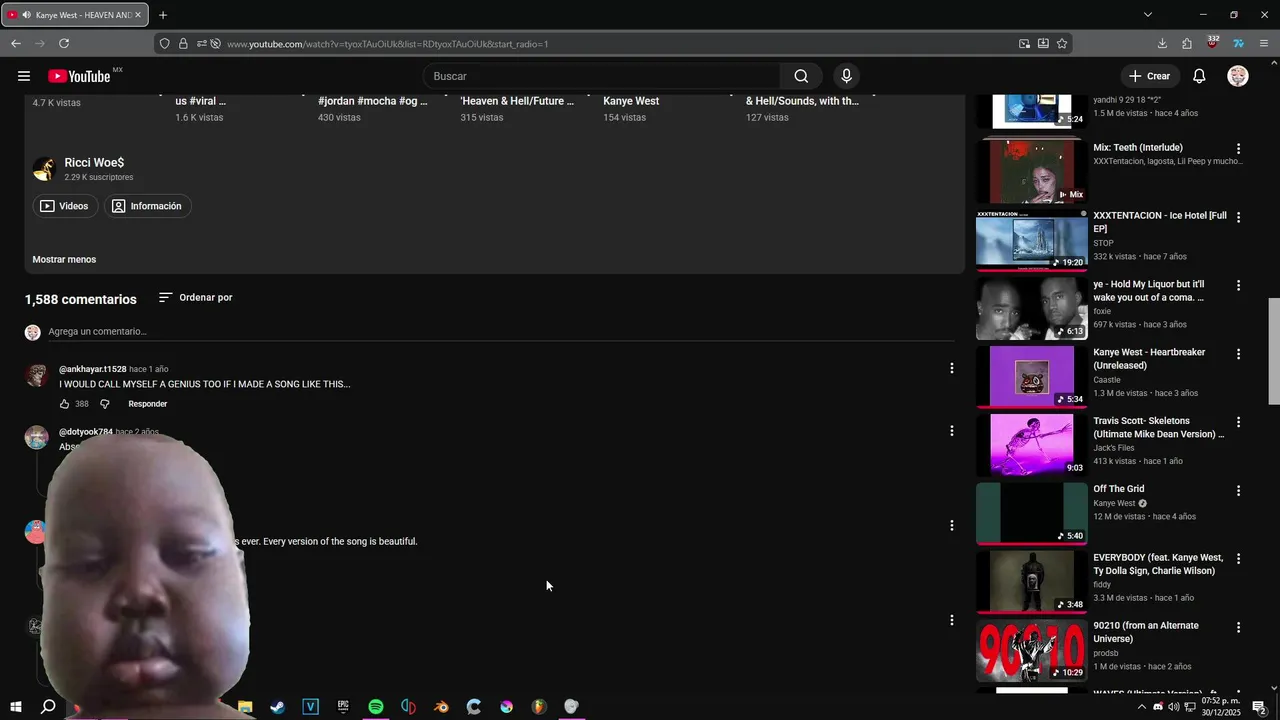Click the uBlock extension icon showing 332
Screen dimensions: 1280x720
tap(1213, 43)
